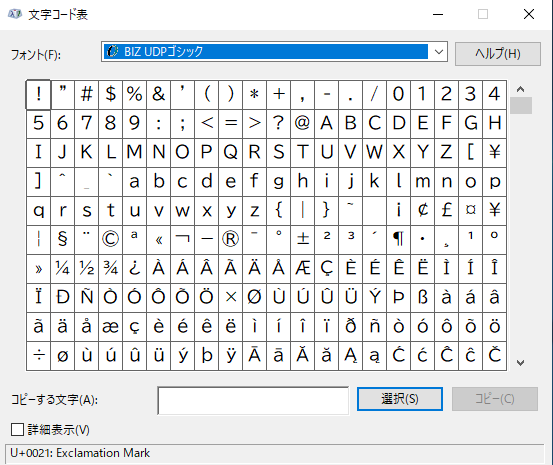This screenshot has width=553, height=465.
Task: Select the + plus sign character
Action: tap(279, 95)
